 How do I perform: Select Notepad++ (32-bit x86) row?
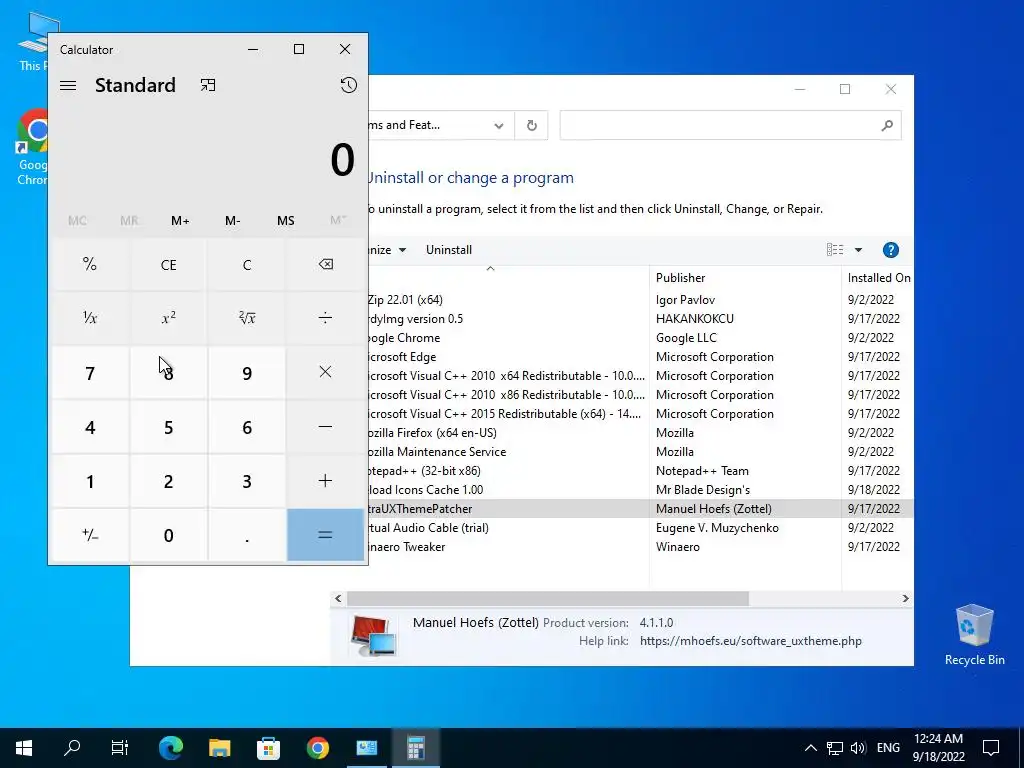[x=641, y=471]
